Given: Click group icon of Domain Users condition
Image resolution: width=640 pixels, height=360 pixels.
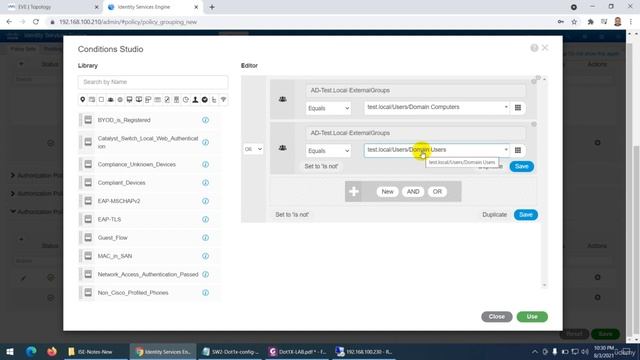Looking at the screenshot, I should [282, 148].
